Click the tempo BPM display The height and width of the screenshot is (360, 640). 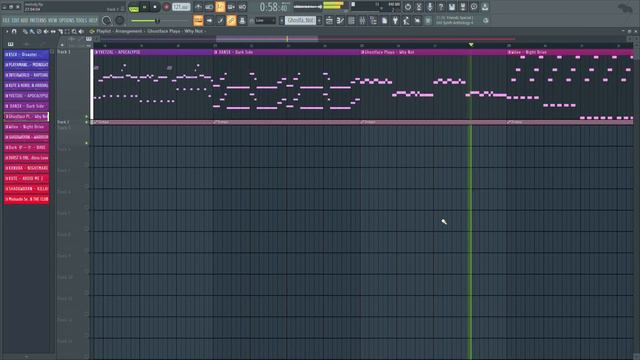pos(181,7)
